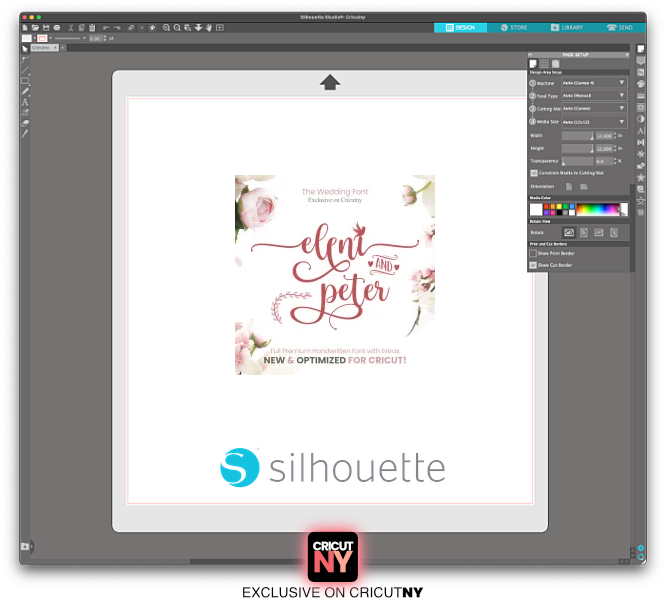Choose the Freehand drawing tool
Screen dimensions: 665x604
tap(25, 91)
